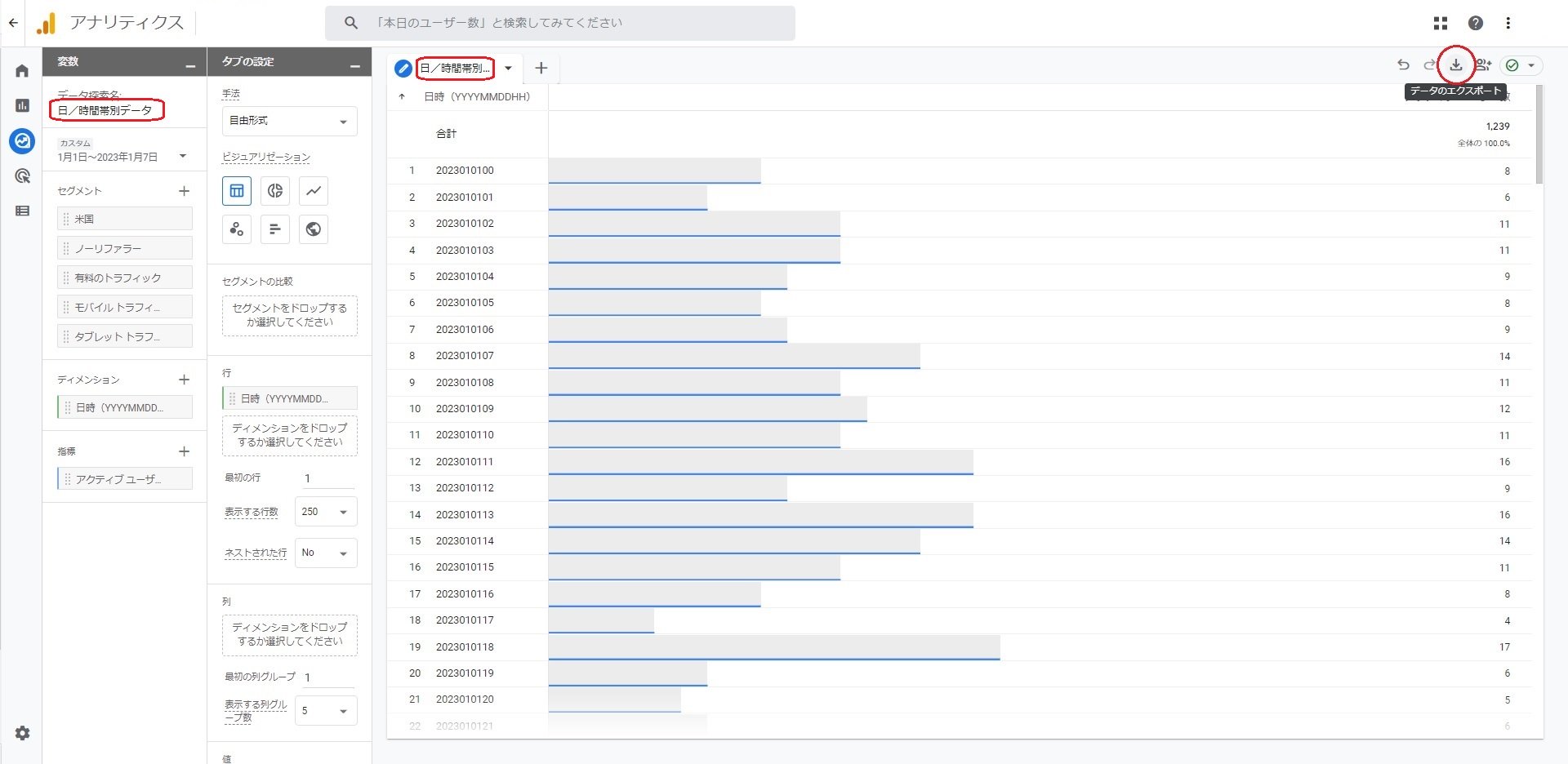
Task: Select the donut chart visualization icon
Action: coord(275,191)
